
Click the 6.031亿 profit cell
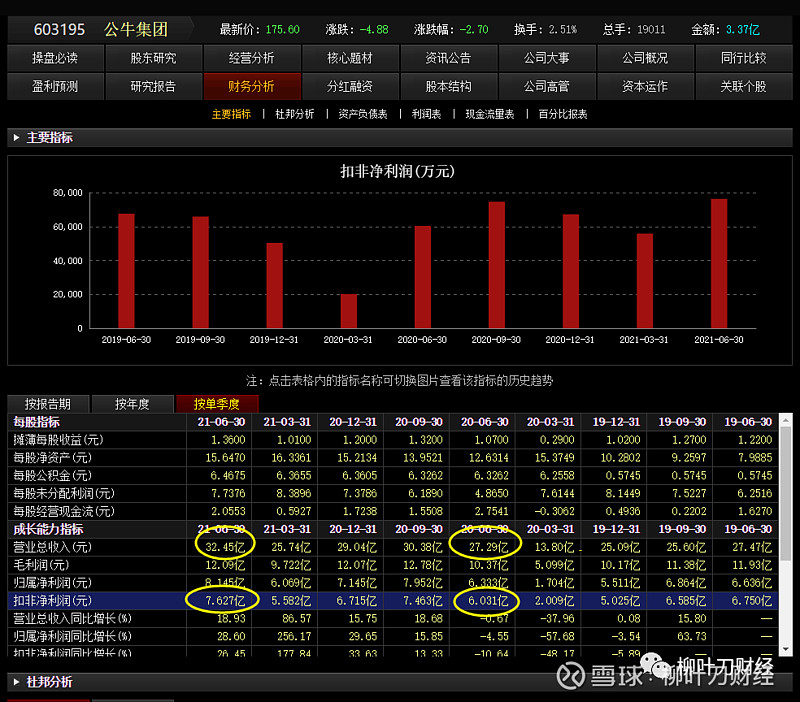(488, 600)
